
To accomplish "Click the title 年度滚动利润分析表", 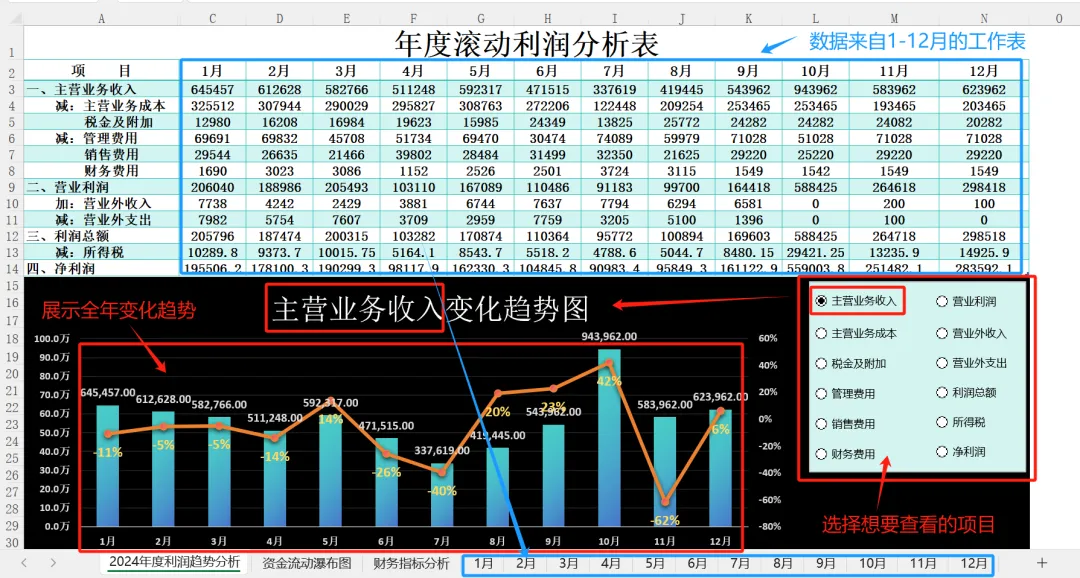I will [x=526, y=43].
